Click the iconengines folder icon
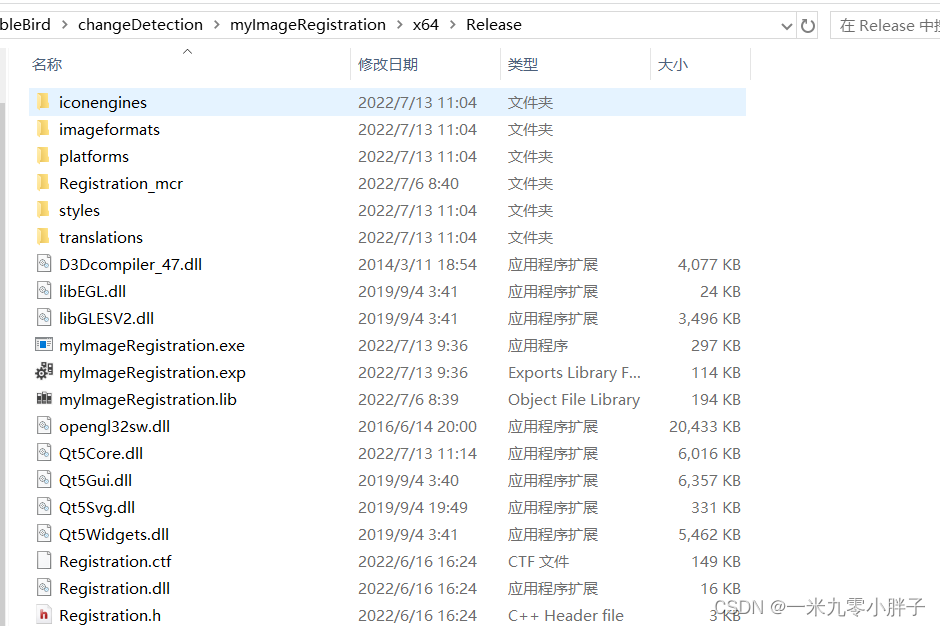Image resolution: width=940 pixels, height=626 pixels. [43, 102]
